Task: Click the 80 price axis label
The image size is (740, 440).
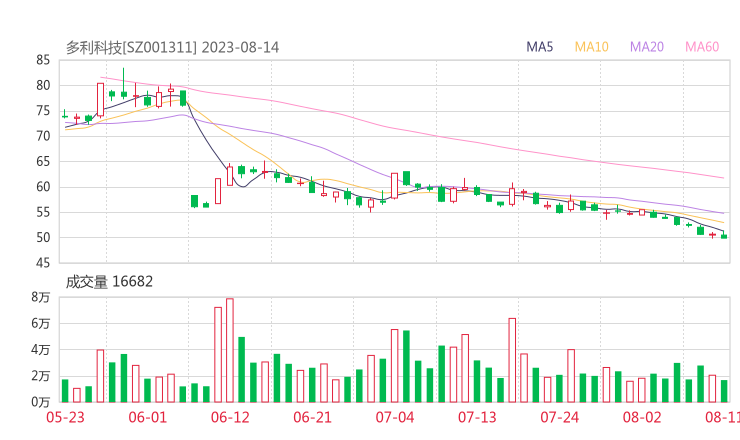Action: click(42, 85)
